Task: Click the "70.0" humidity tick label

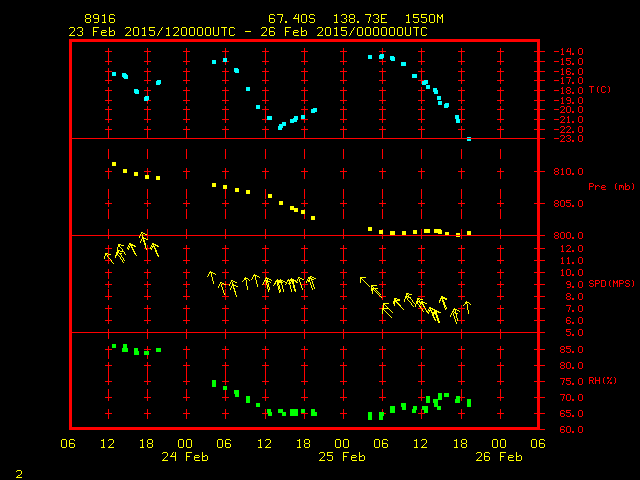Action: point(572,398)
